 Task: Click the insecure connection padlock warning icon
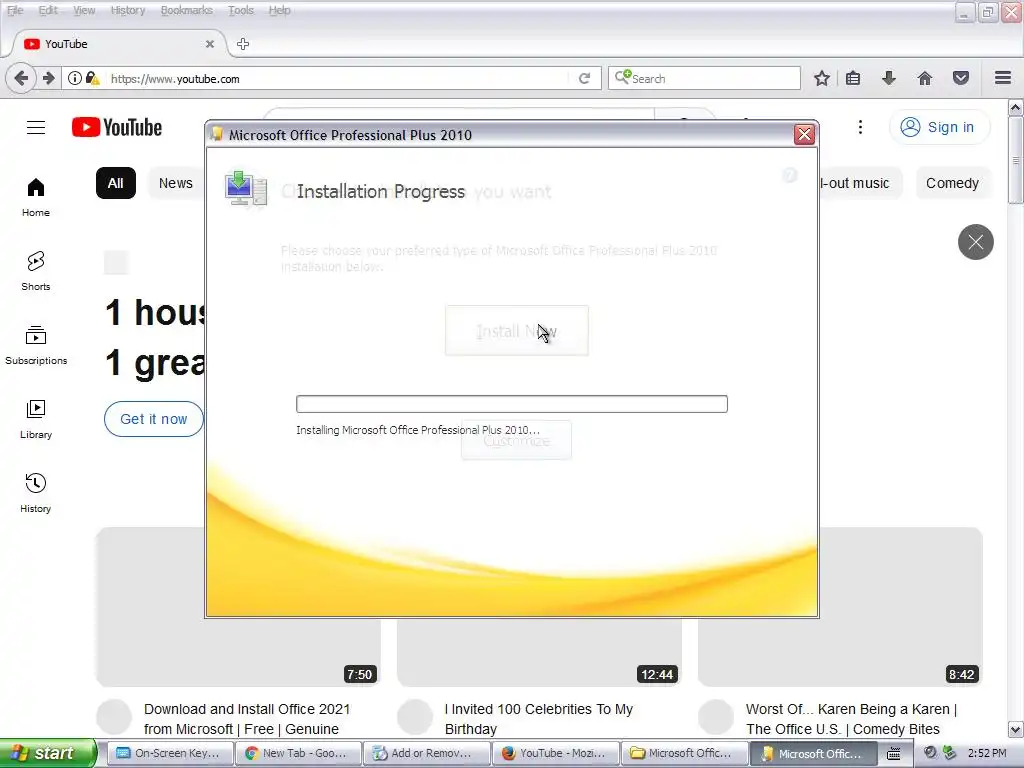click(x=92, y=78)
